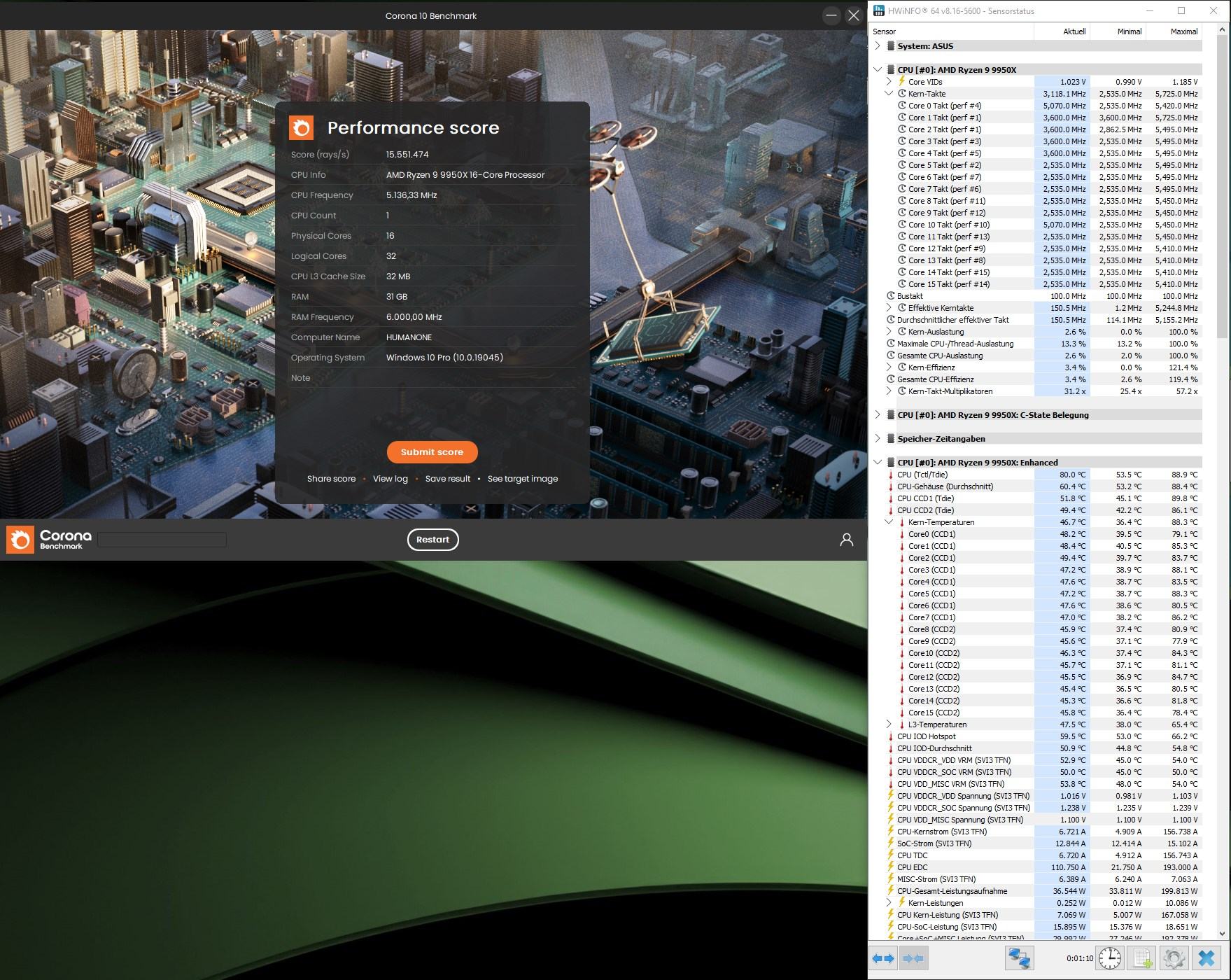This screenshot has height=980, width=1231.
Task: Click the expand-columns blue arrows icon in HWiNFO
Action: [x=884, y=958]
